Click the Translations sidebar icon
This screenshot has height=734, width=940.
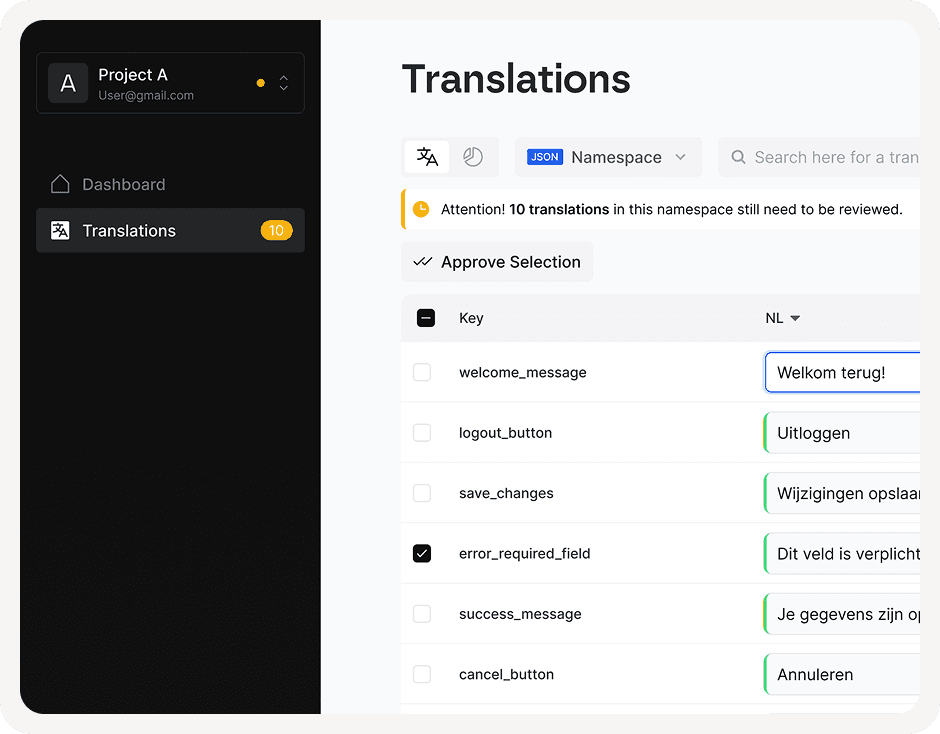pos(60,230)
